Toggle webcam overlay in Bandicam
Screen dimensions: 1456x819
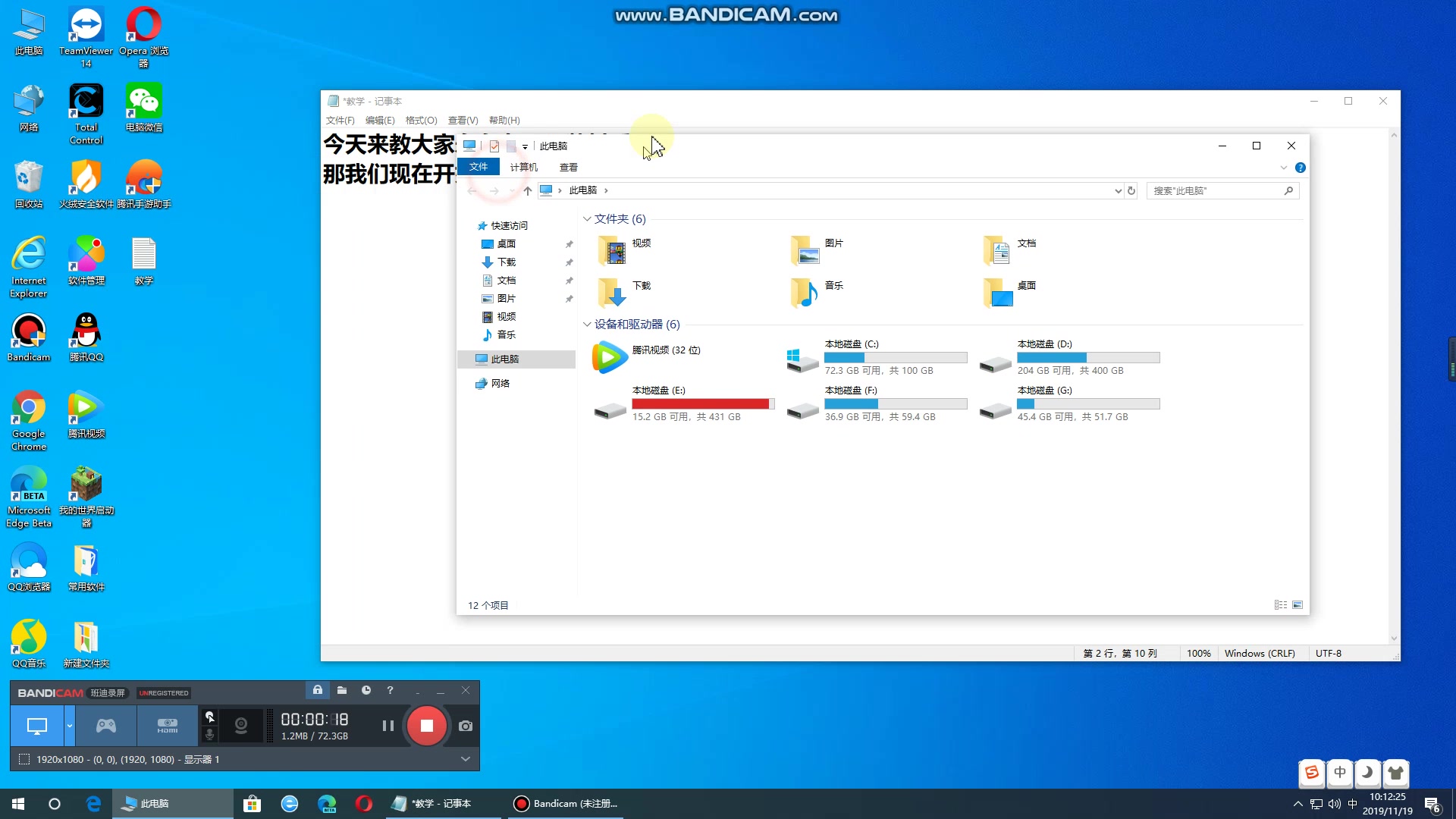[x=241, y=726]
